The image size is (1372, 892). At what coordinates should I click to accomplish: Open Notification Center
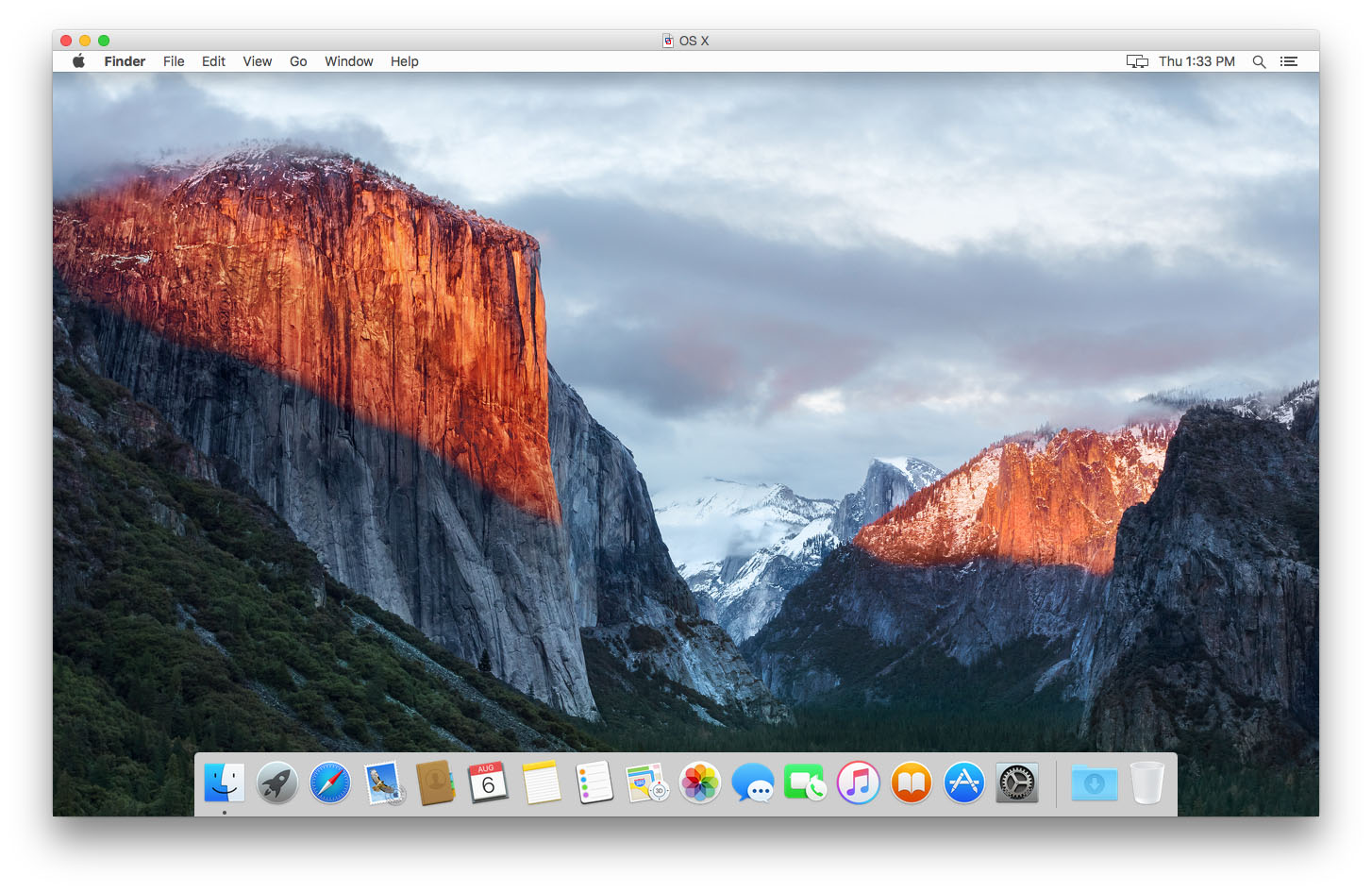(x=1289, y=60)
